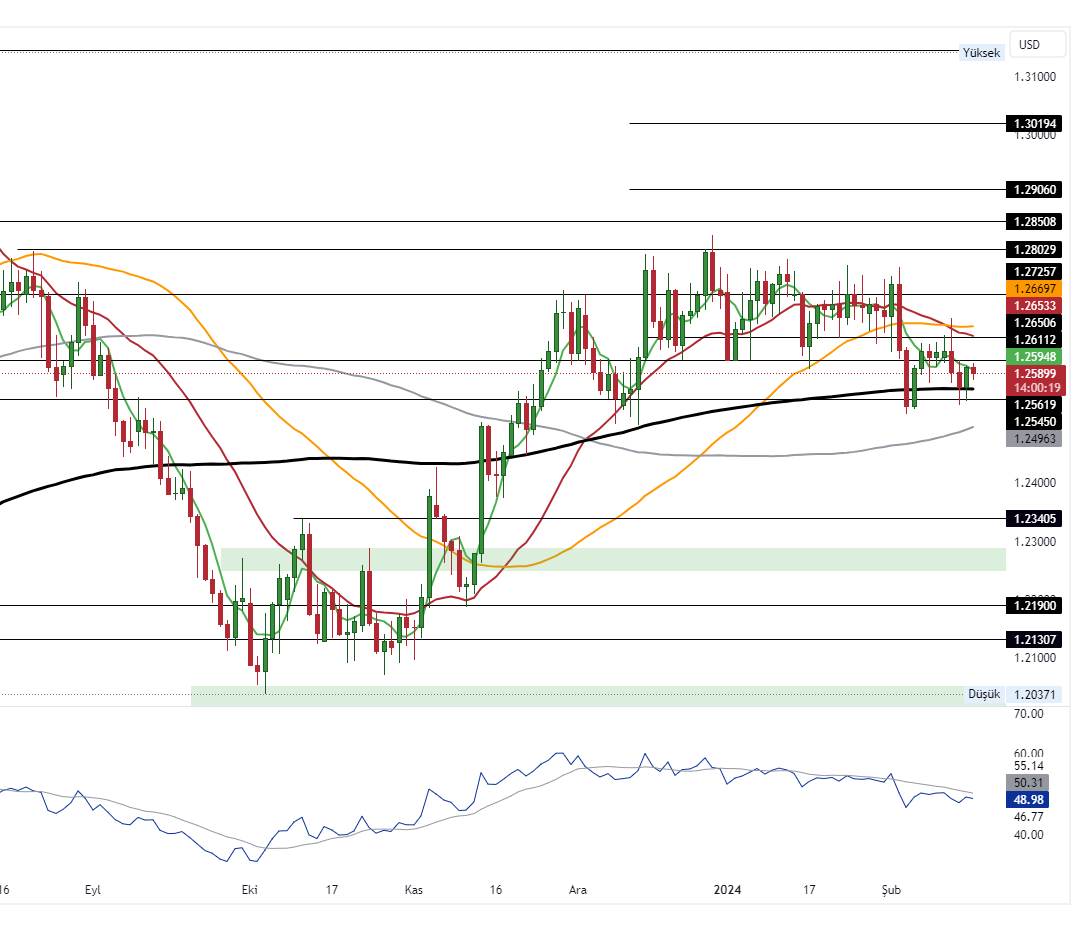Screen dimensions: 1080x939
Task: Click the 14:00:19 countdown timer
Action: point(1035,388)
